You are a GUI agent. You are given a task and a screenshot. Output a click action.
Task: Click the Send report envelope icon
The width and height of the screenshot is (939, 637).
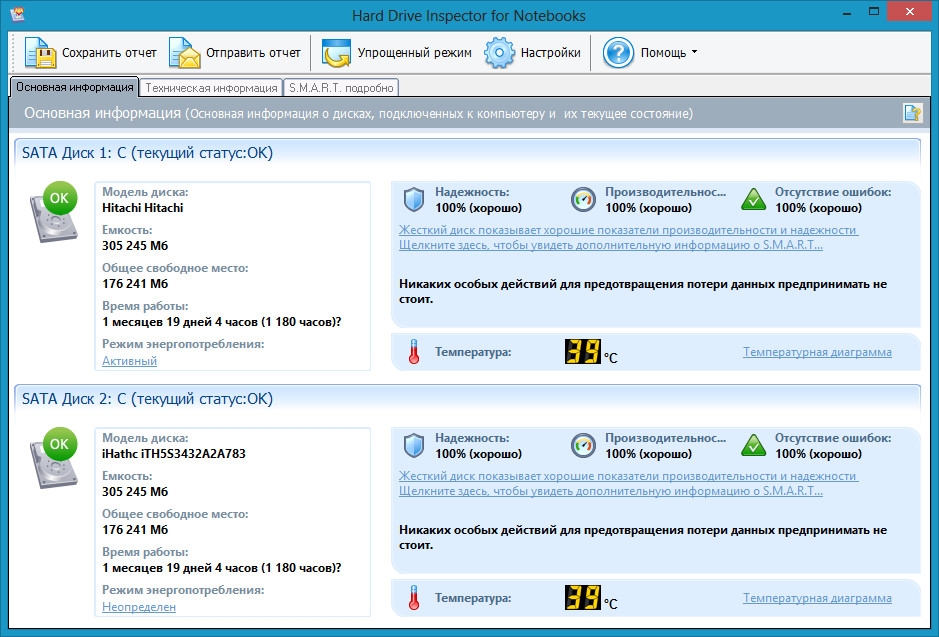pos(185,52)
